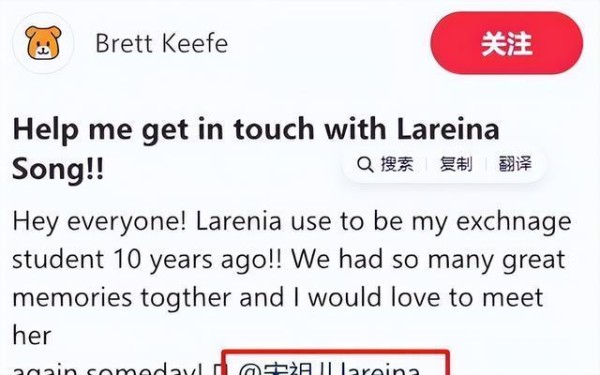Choose 翻译 to translate the post
The width and height of the screenshot is (600, 375).
[x=515, y=164]
